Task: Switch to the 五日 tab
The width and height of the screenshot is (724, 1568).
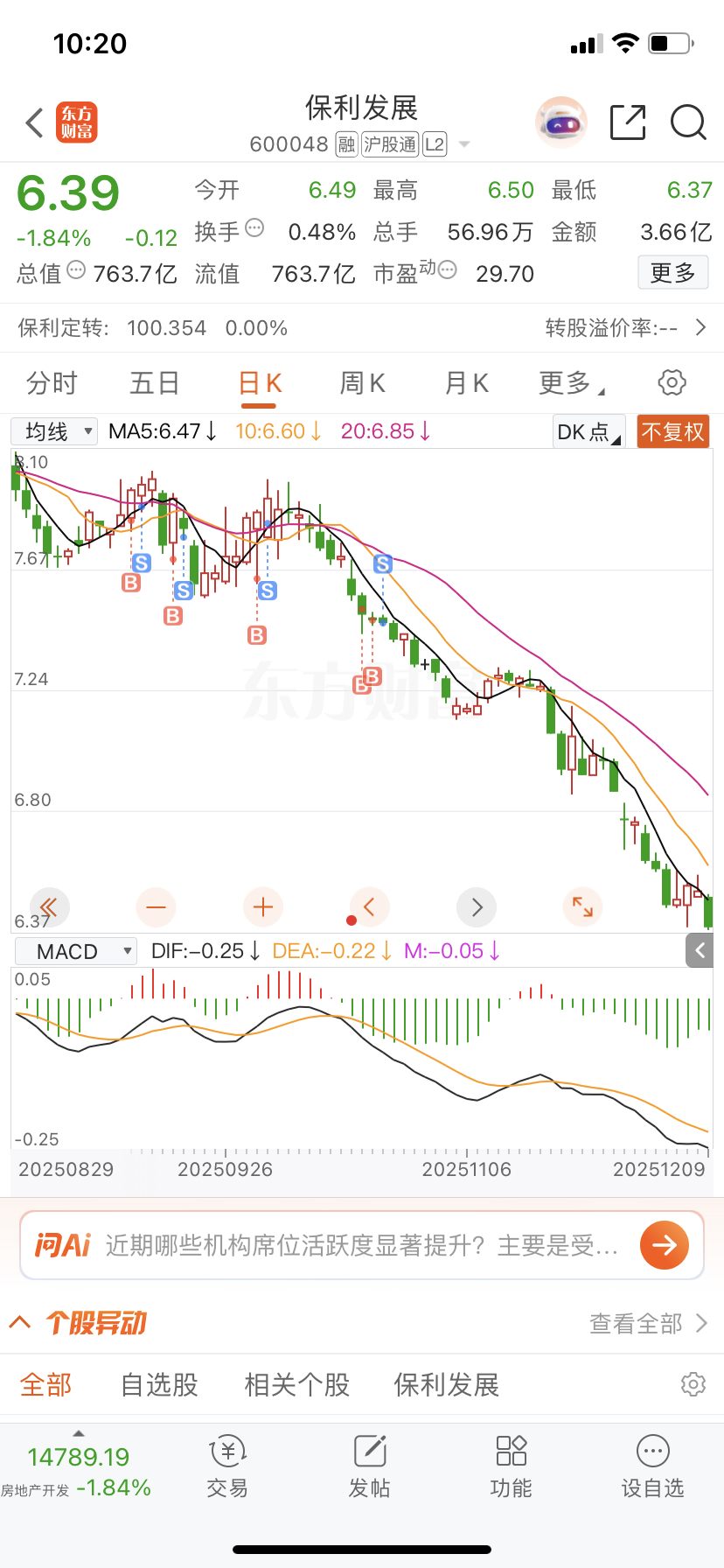Action: [155, 383]
